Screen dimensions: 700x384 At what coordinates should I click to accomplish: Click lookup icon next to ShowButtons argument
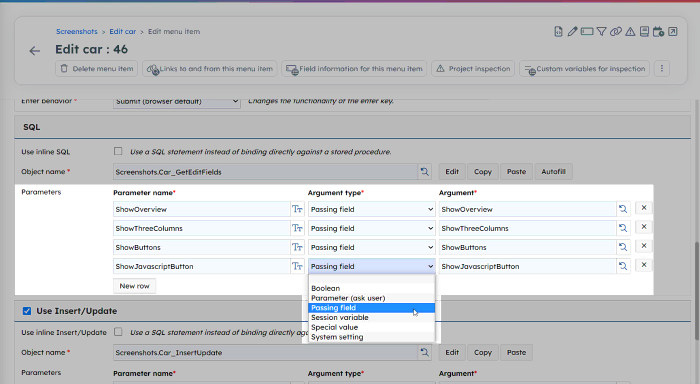tap(623, 247)
